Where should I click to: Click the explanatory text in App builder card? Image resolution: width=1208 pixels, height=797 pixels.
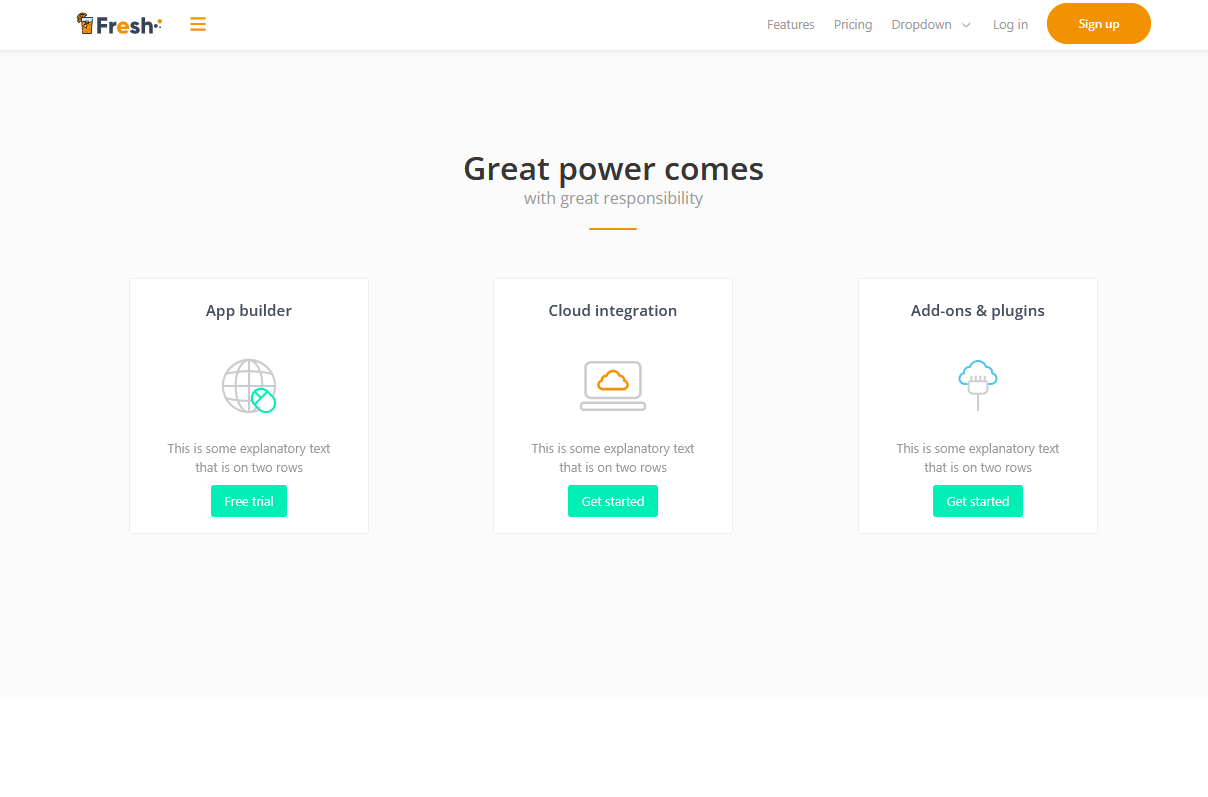[249, 458]
